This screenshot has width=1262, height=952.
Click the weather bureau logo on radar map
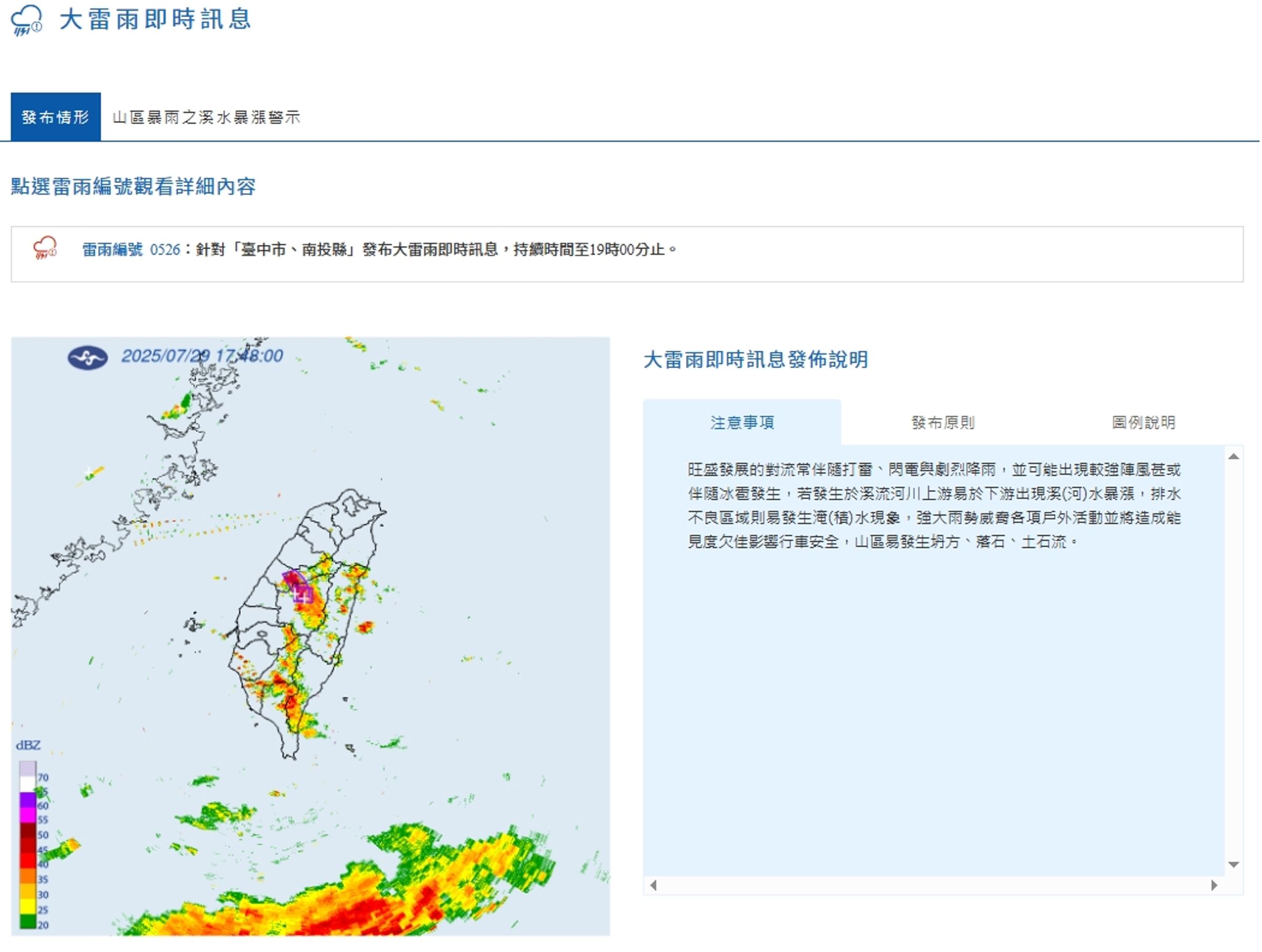[x=88, y=358]
